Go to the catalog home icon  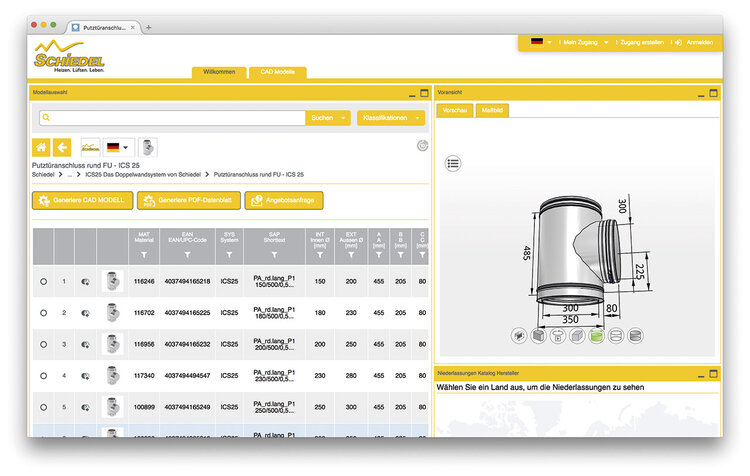(42, 147)
